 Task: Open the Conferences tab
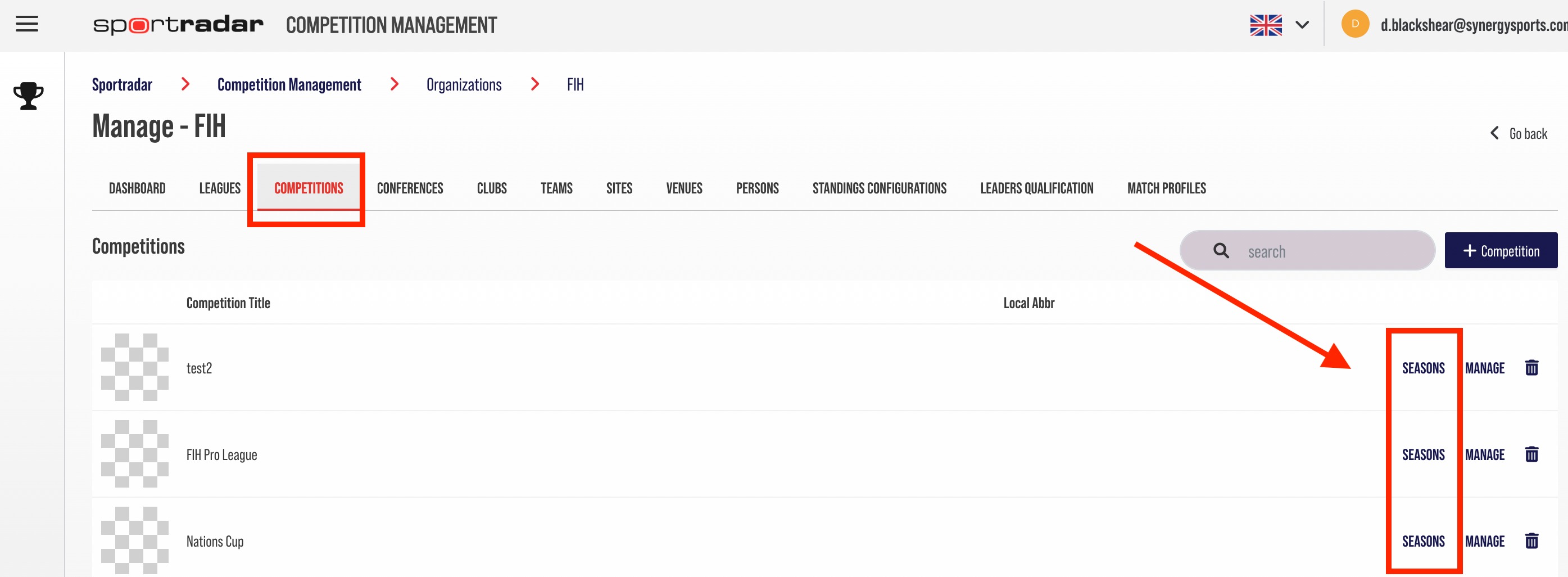tap(410, 188)
